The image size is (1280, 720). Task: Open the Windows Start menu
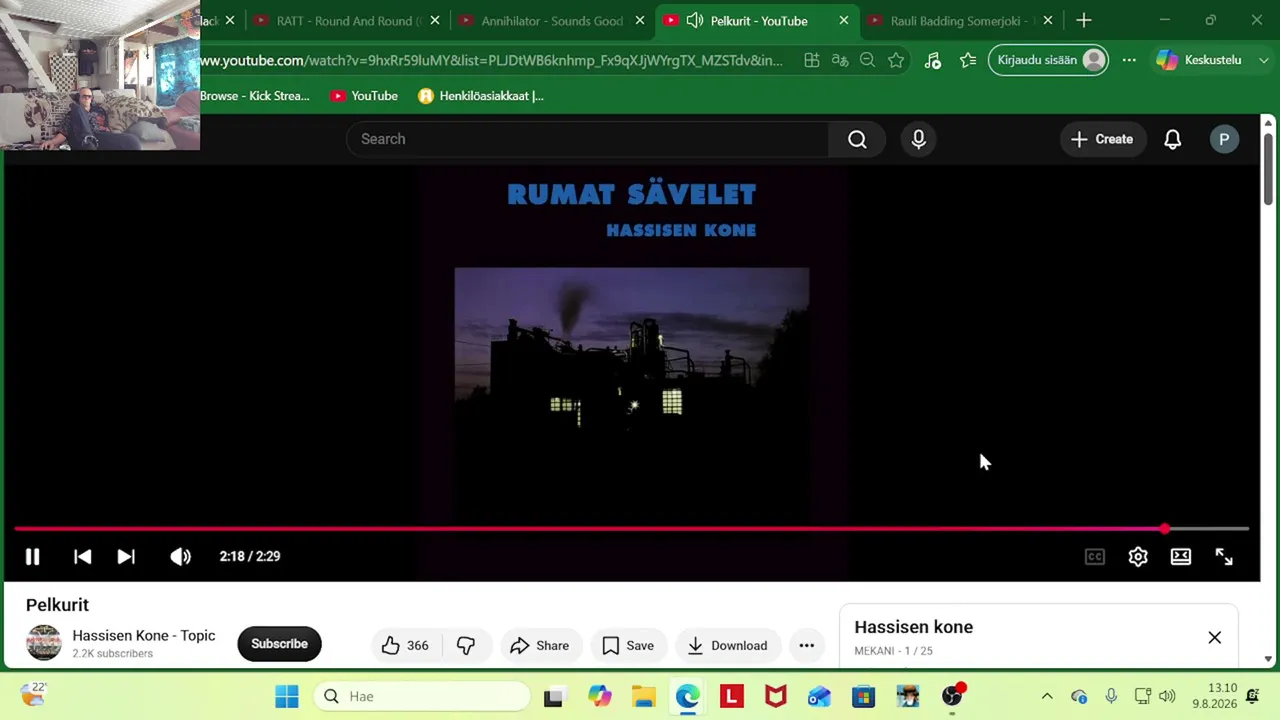coord(287,696)
